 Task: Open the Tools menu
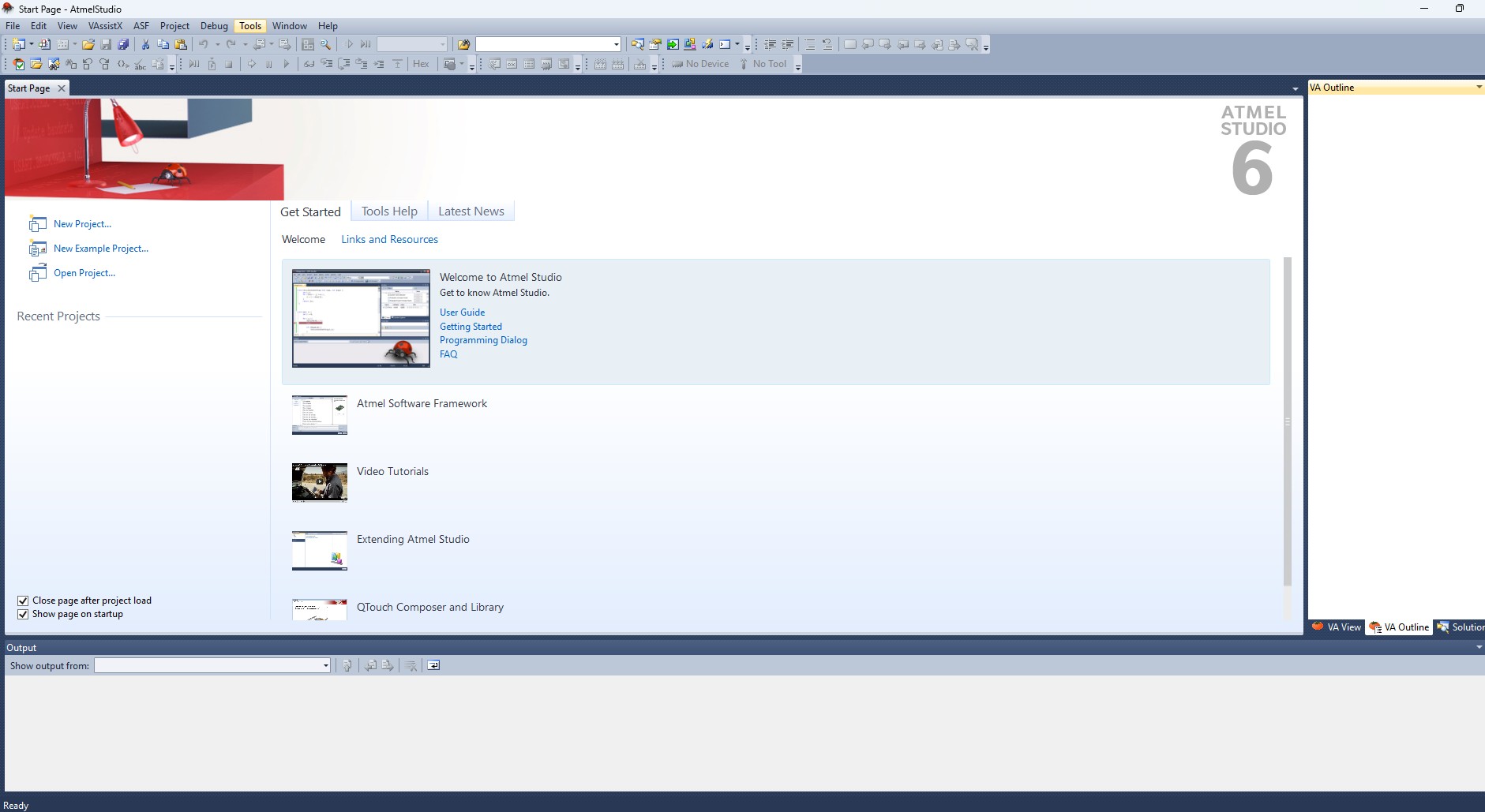pos(250,26)
